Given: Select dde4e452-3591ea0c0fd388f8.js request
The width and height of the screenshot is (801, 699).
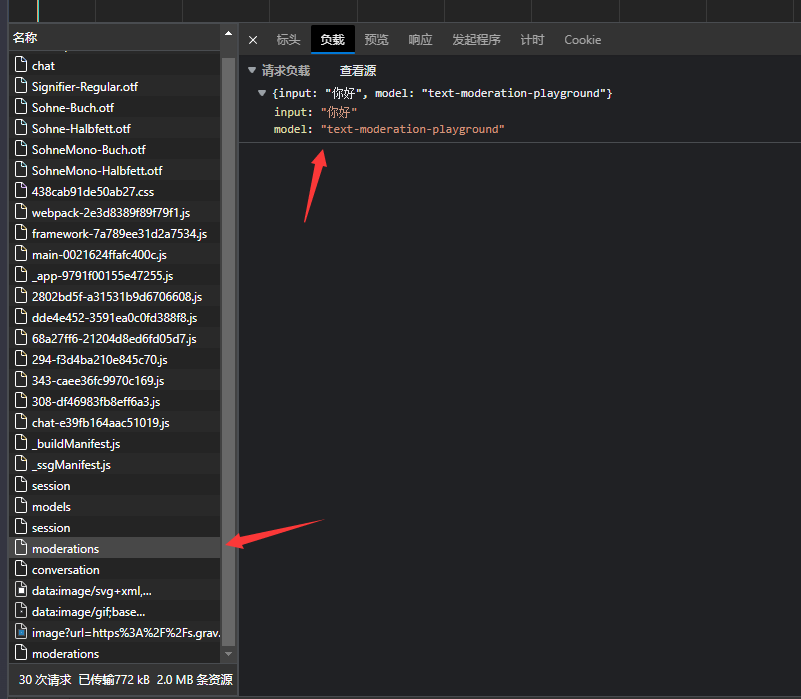Looking at the screenshot, I should point(115,317).
